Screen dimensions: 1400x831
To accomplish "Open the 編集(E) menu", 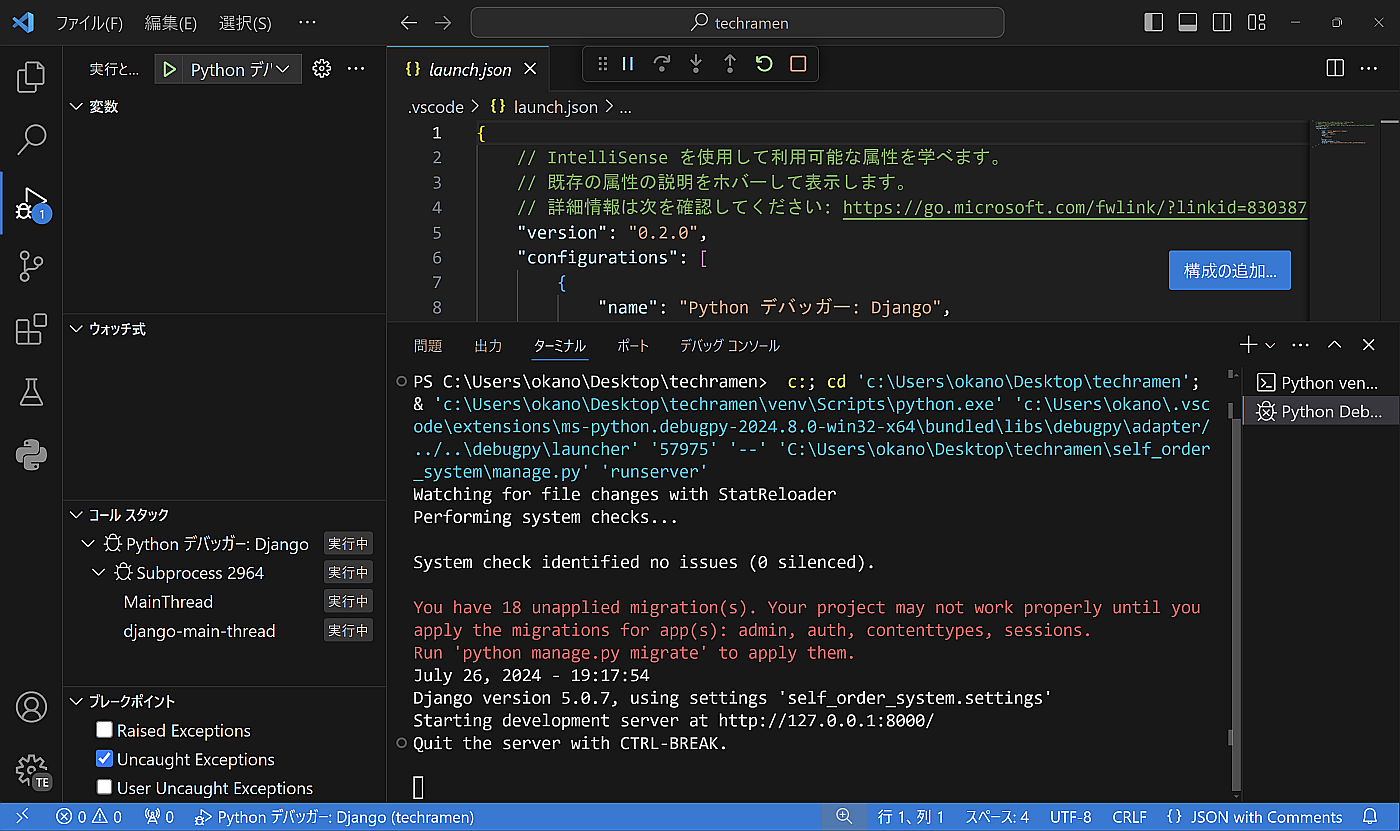I will coord(170,22).
